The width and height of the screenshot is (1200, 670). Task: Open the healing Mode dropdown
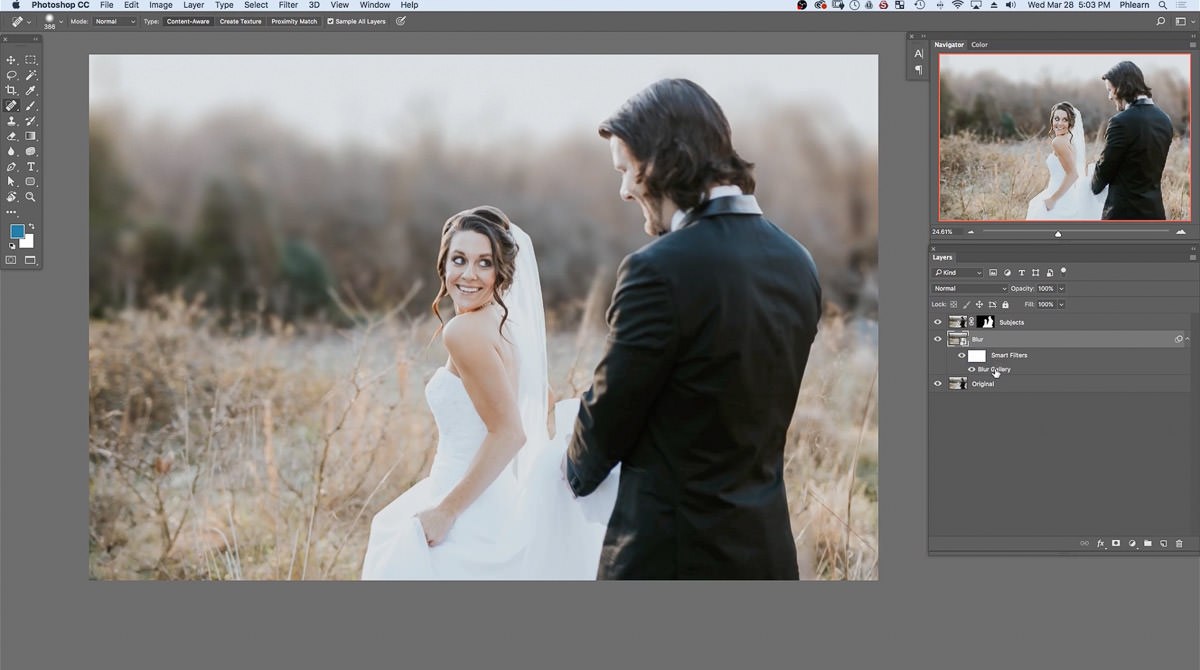115,21
